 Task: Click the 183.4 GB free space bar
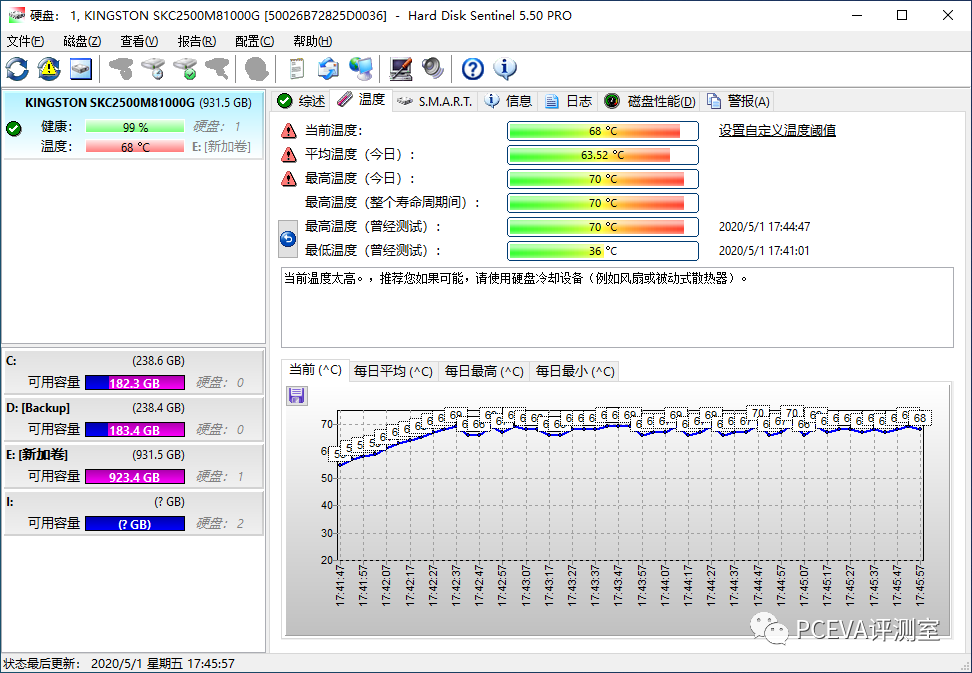pos(135,430)
